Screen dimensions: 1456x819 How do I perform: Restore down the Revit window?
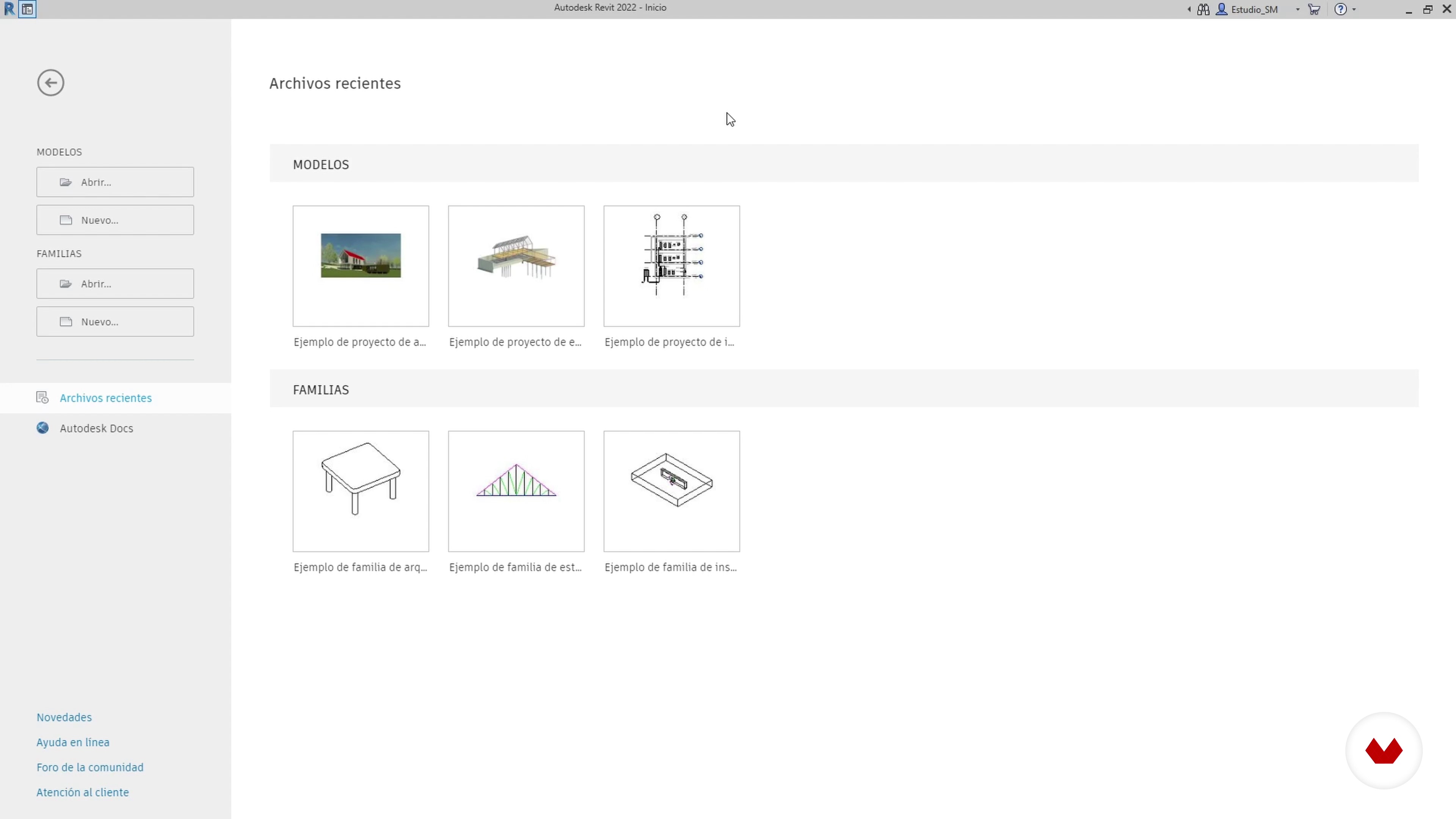pos(1428,9)
